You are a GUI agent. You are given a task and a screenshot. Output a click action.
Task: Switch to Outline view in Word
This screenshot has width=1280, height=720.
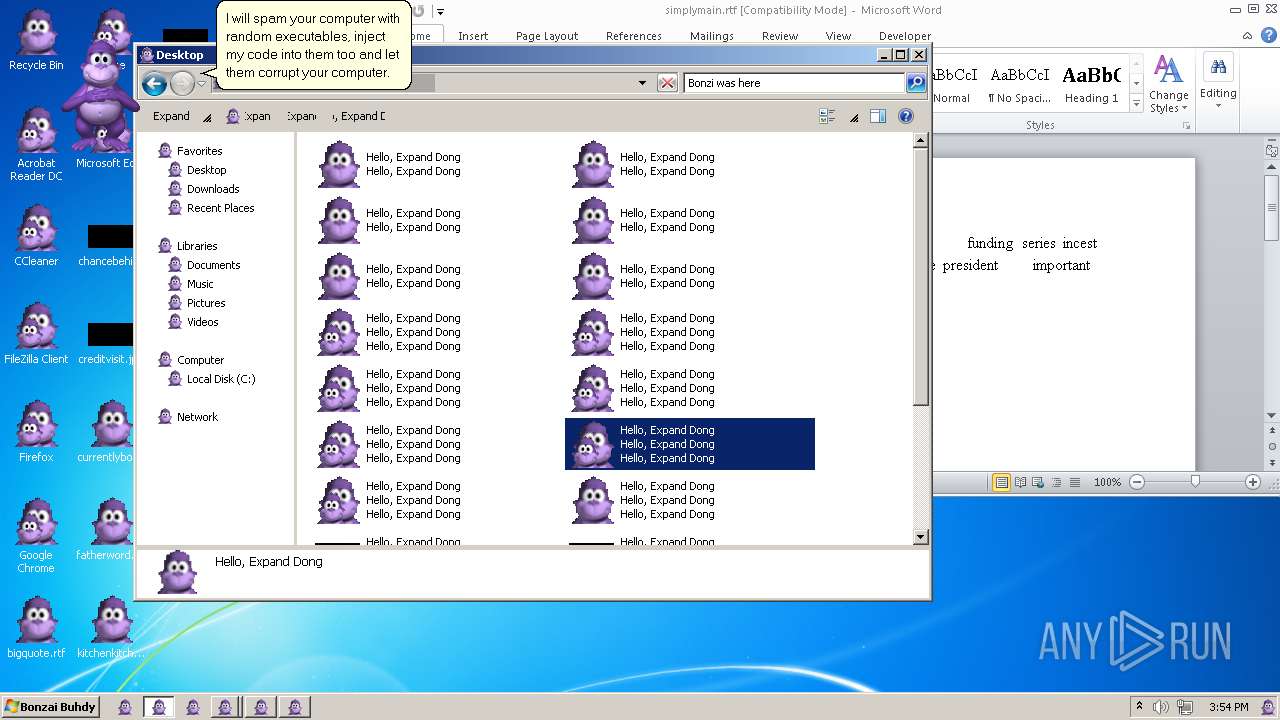[x=1057, y=482]
